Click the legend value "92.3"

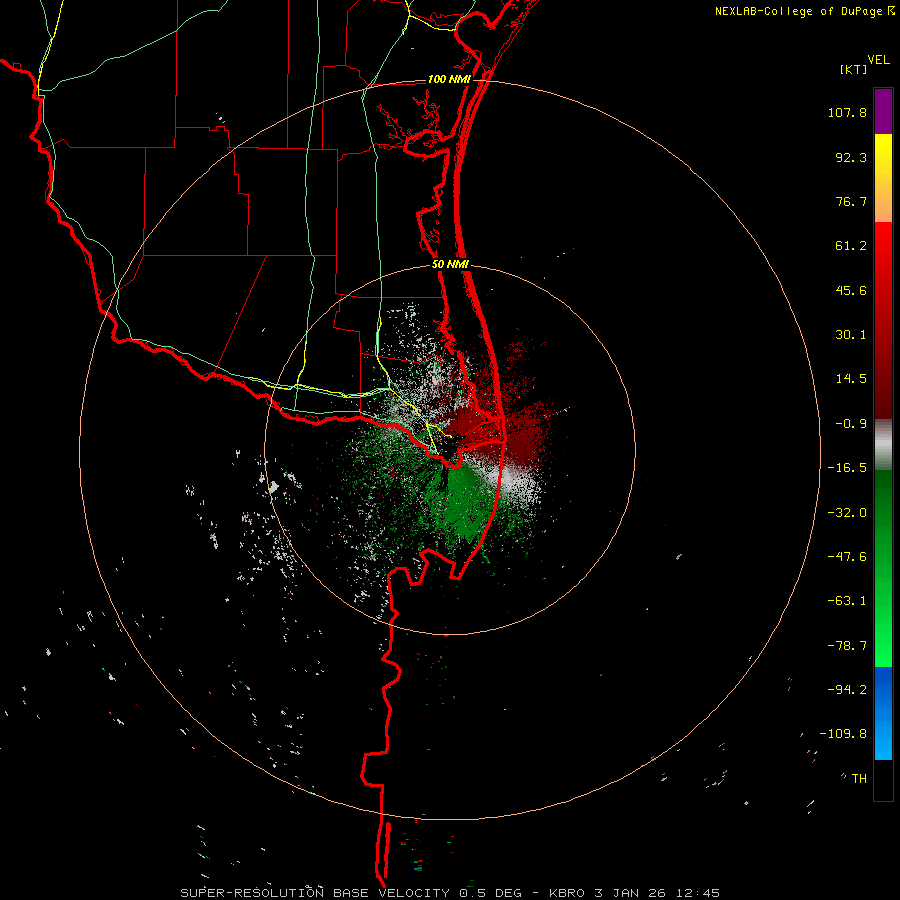pos(851,157)
